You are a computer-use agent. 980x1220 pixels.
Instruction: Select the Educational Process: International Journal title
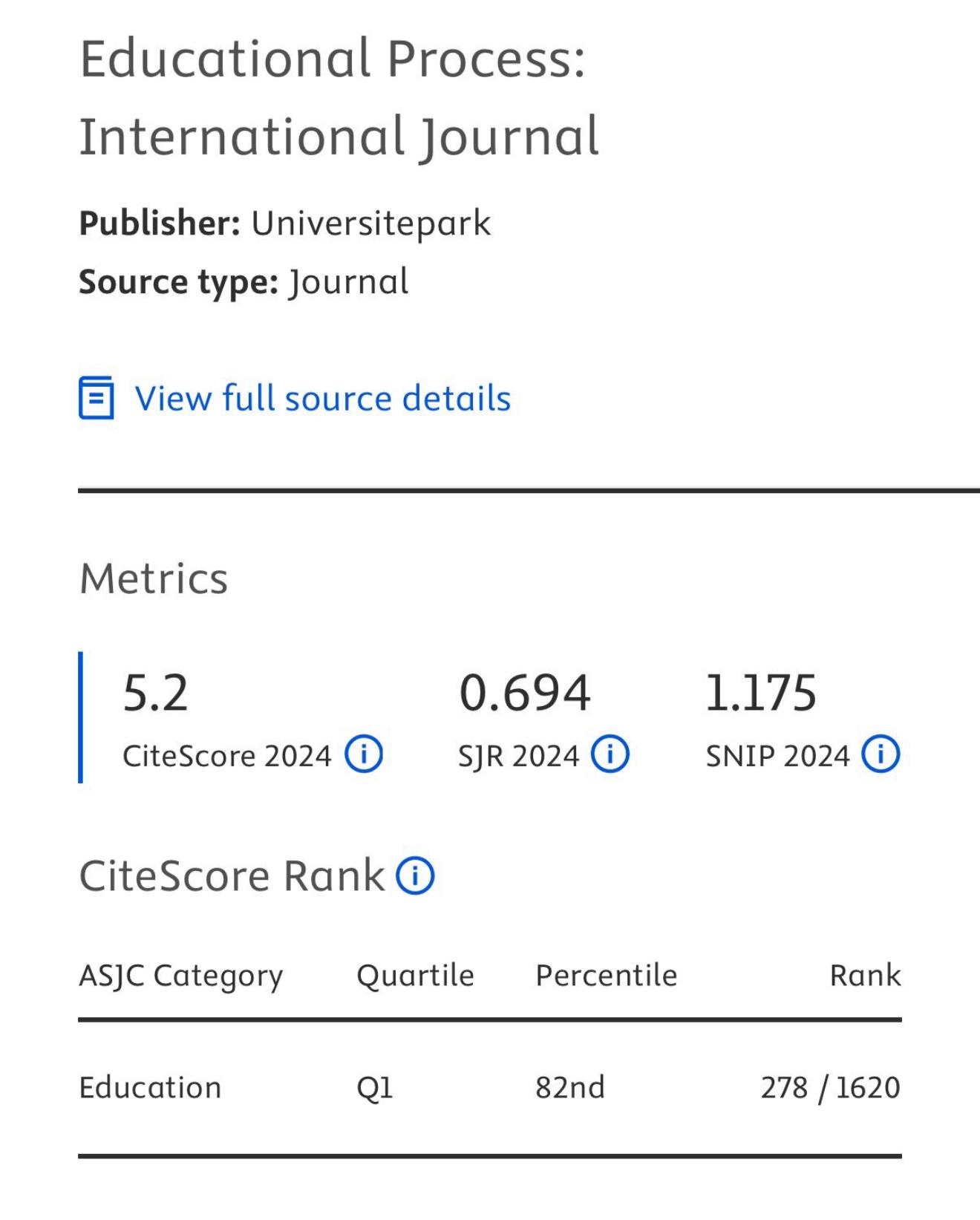pyautogui.click(x=339, y=97)
